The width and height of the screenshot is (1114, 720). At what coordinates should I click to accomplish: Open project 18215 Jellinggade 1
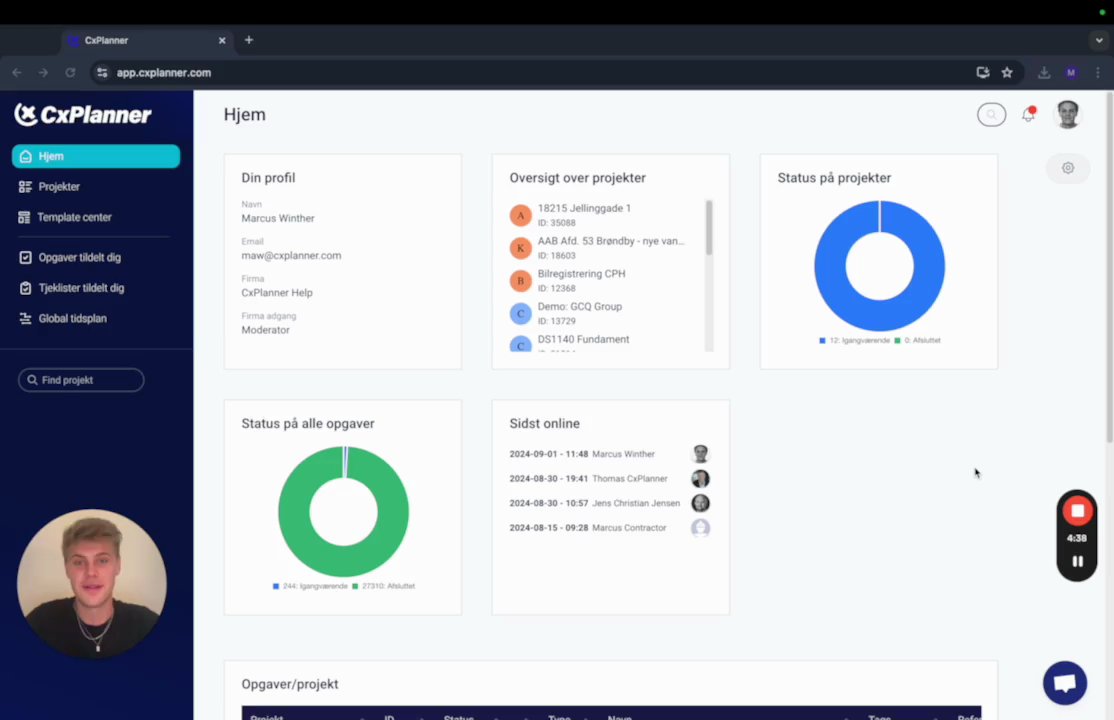click(x=584, y=208)
